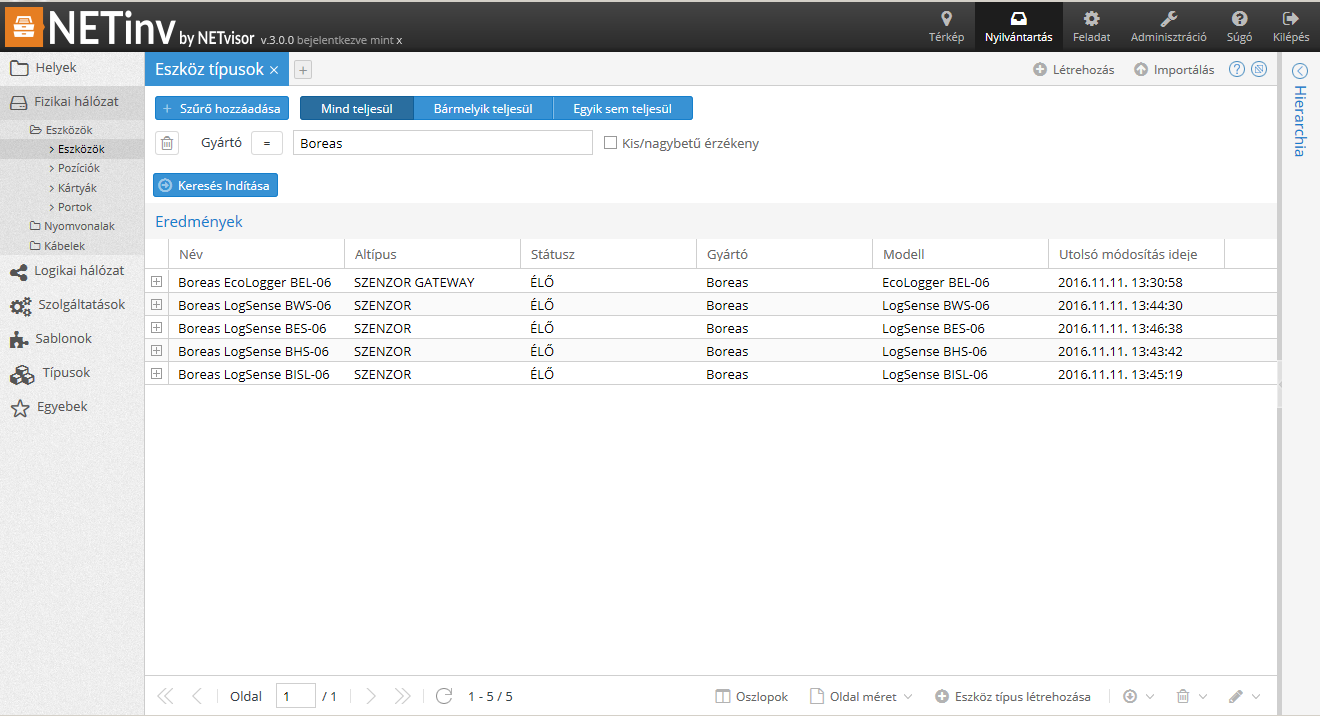
Task: Enable Kis/nagybetű érzékeny checkbox
Action: [x=610, y=143]
